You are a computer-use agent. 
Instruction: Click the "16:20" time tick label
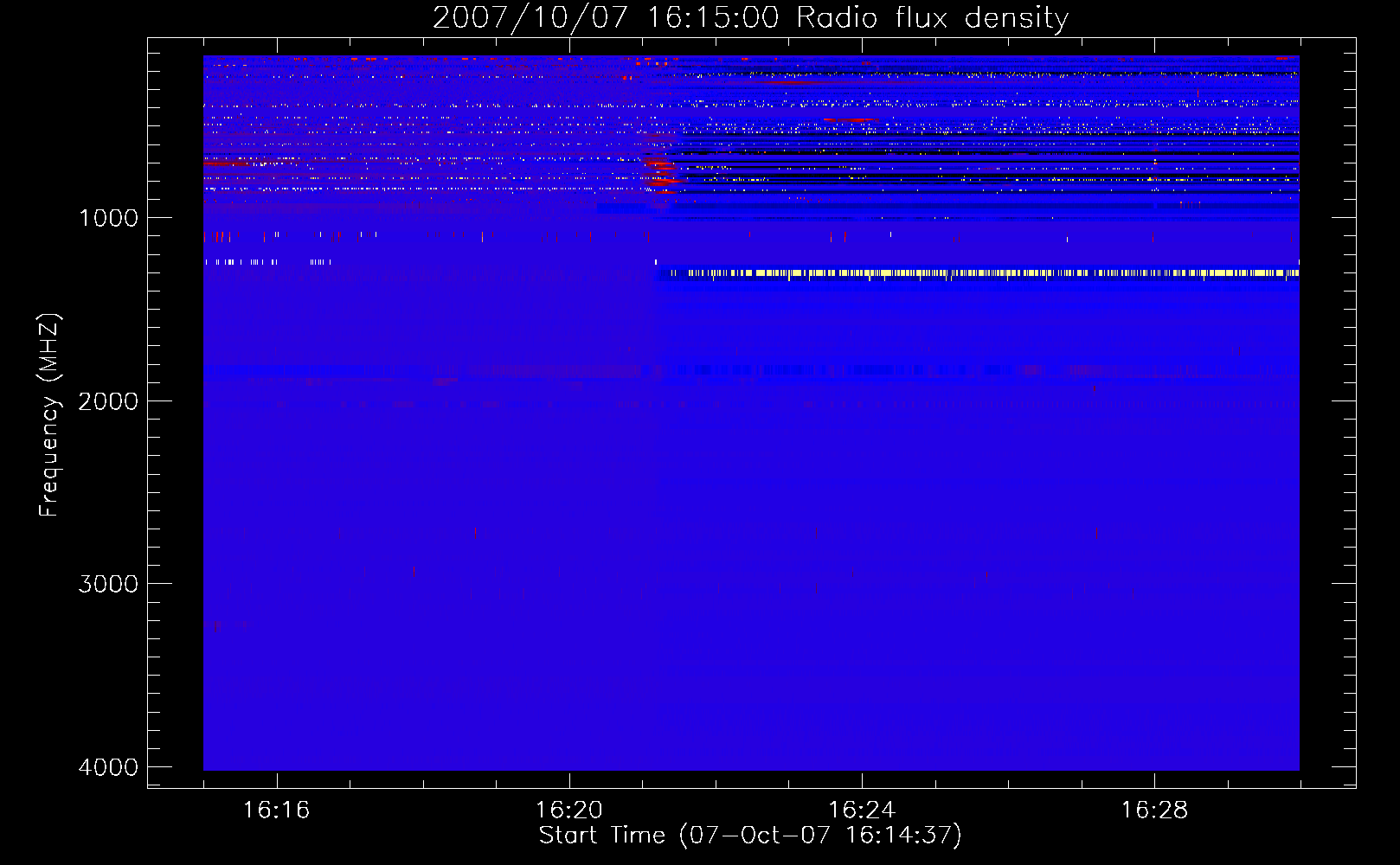(x=568, y=810)
